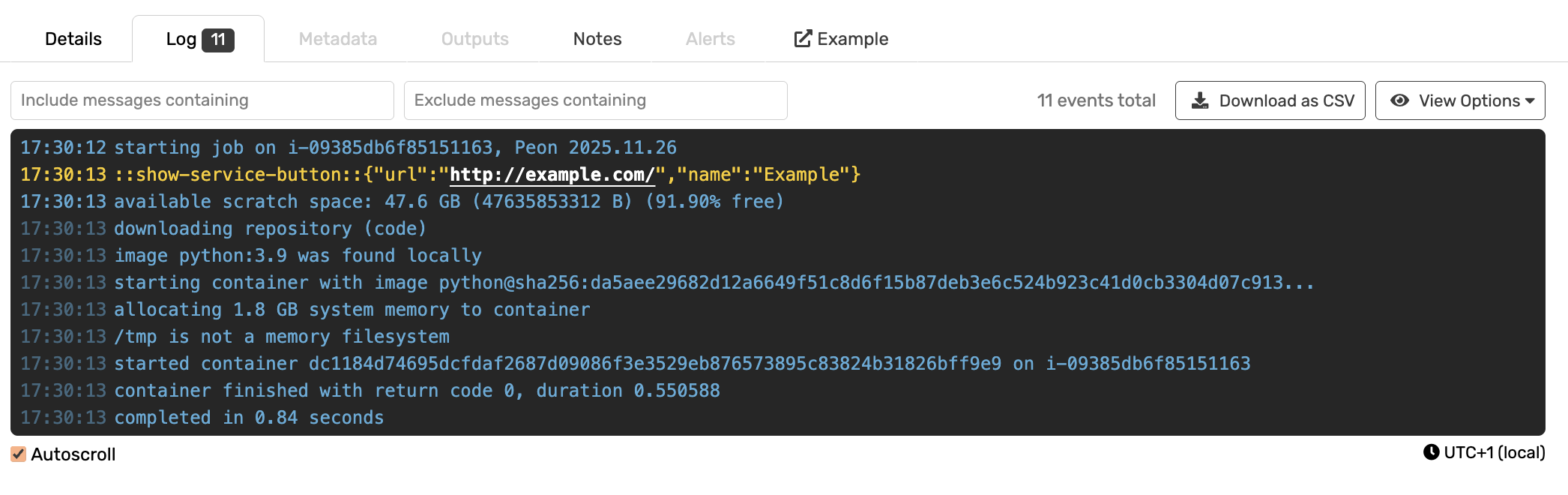
Task: Switch to the Details tab
Action: (x=73, y=39)
